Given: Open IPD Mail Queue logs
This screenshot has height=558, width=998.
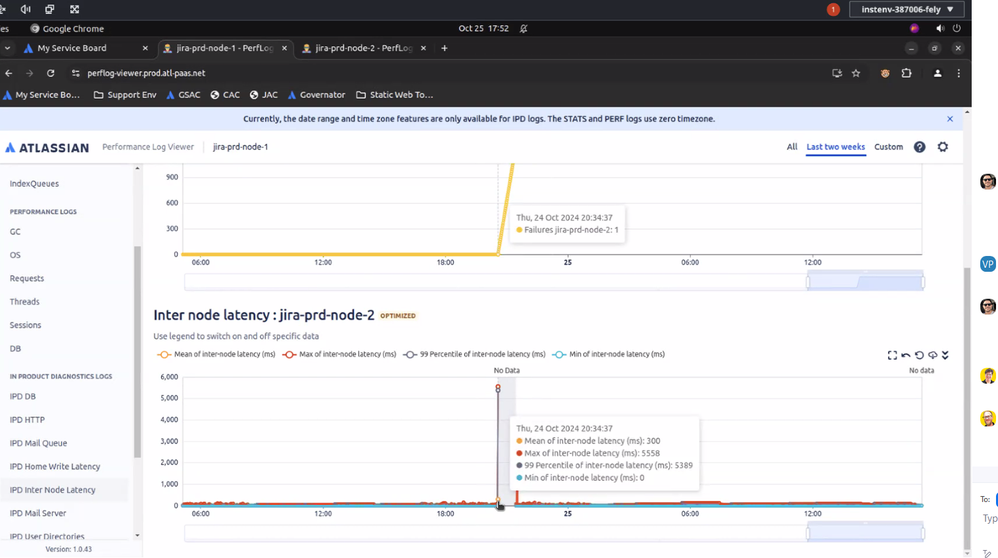Looking at the screenshot, I should click(38, 443).
